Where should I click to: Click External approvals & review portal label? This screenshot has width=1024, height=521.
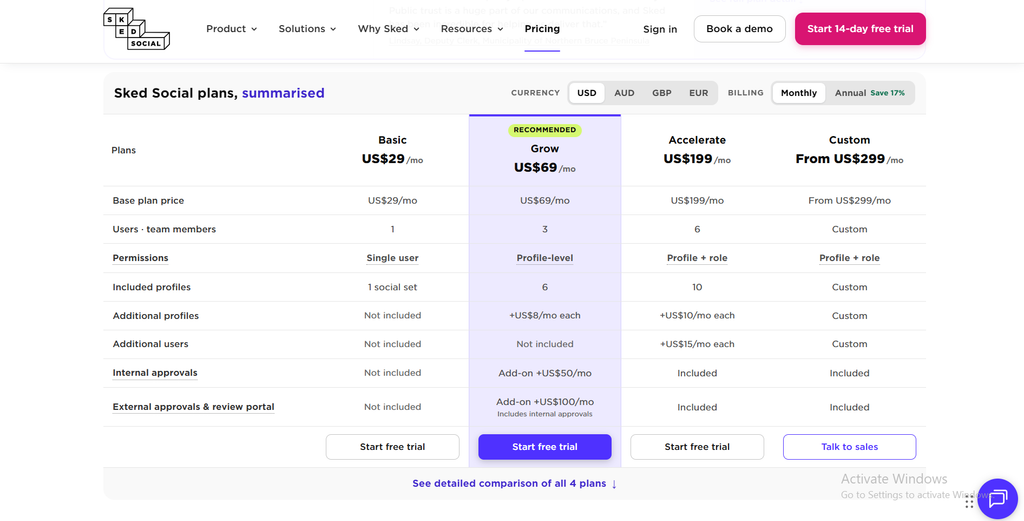pyautogui.click(x=193, y=407)
